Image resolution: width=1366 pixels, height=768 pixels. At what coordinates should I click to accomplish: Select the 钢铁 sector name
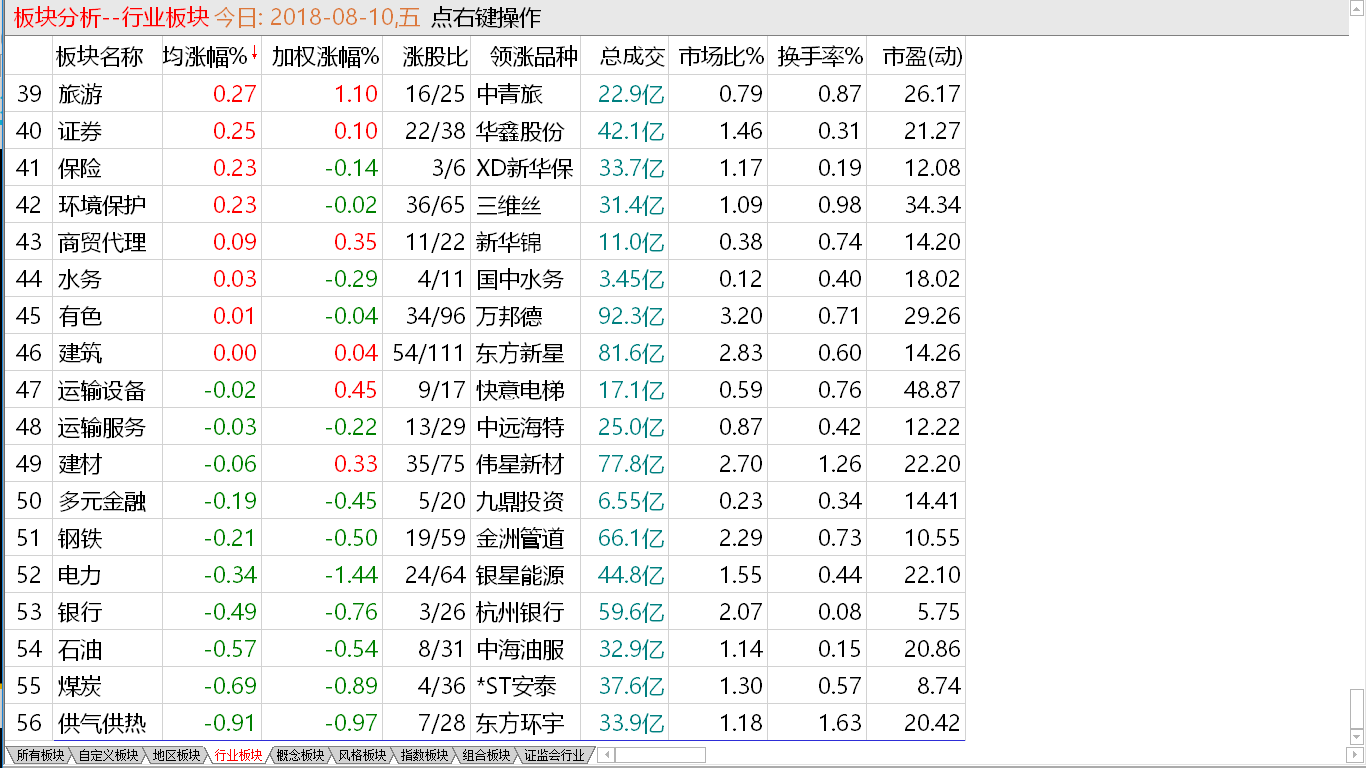click(80, 538)
